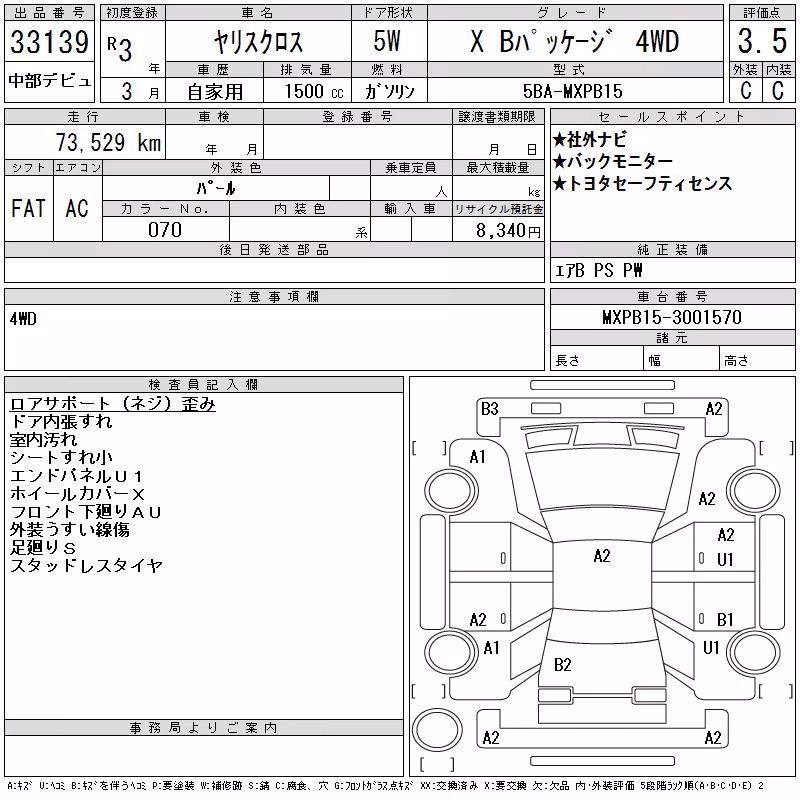Viewport: 800px width, 800px height.
Task: Select inspector note 外装うすい線傷
Action: 69,530
